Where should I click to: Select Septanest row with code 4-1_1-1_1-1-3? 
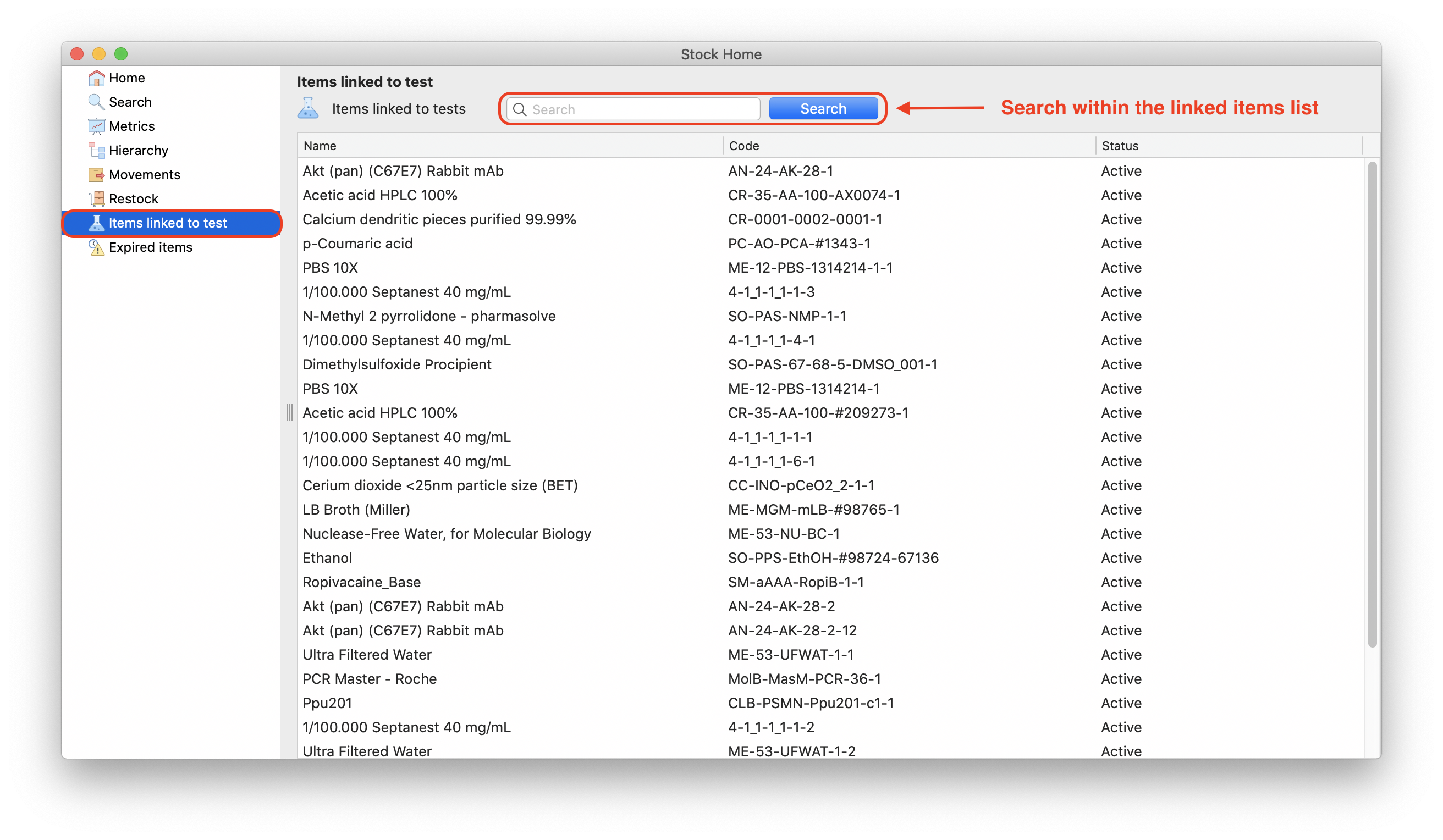point(830,292)
